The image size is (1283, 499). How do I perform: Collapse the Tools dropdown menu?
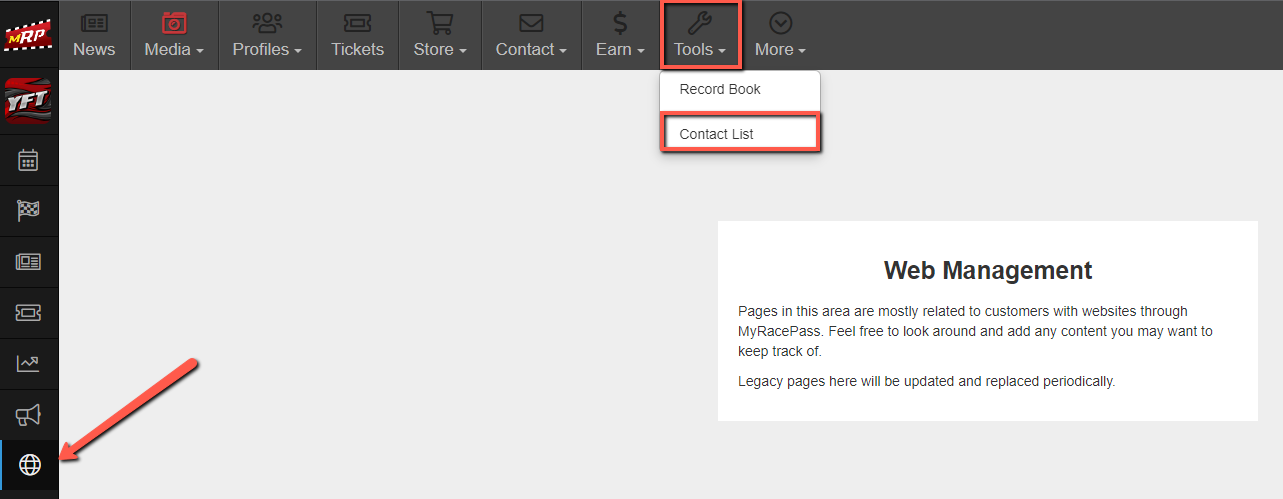[700, 35]
